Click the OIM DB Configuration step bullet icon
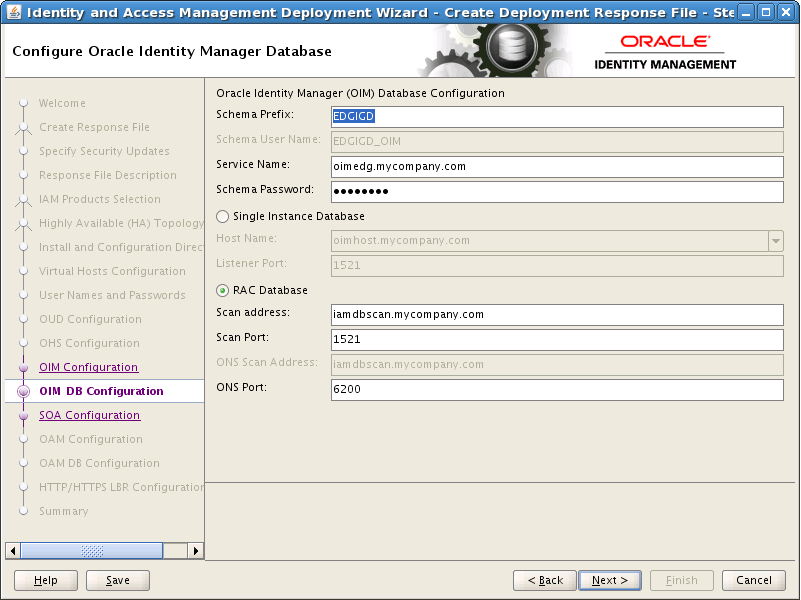 click(x=23, y=392)
